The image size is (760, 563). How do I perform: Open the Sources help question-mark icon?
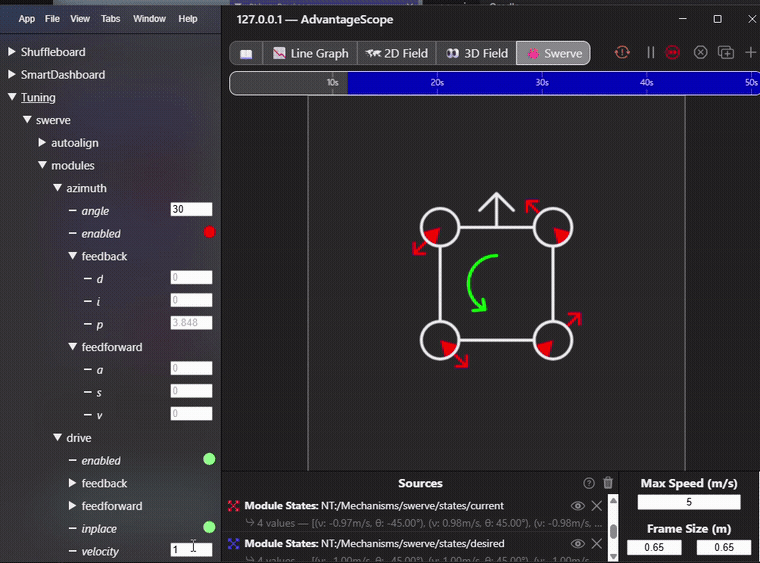[589, 483]
